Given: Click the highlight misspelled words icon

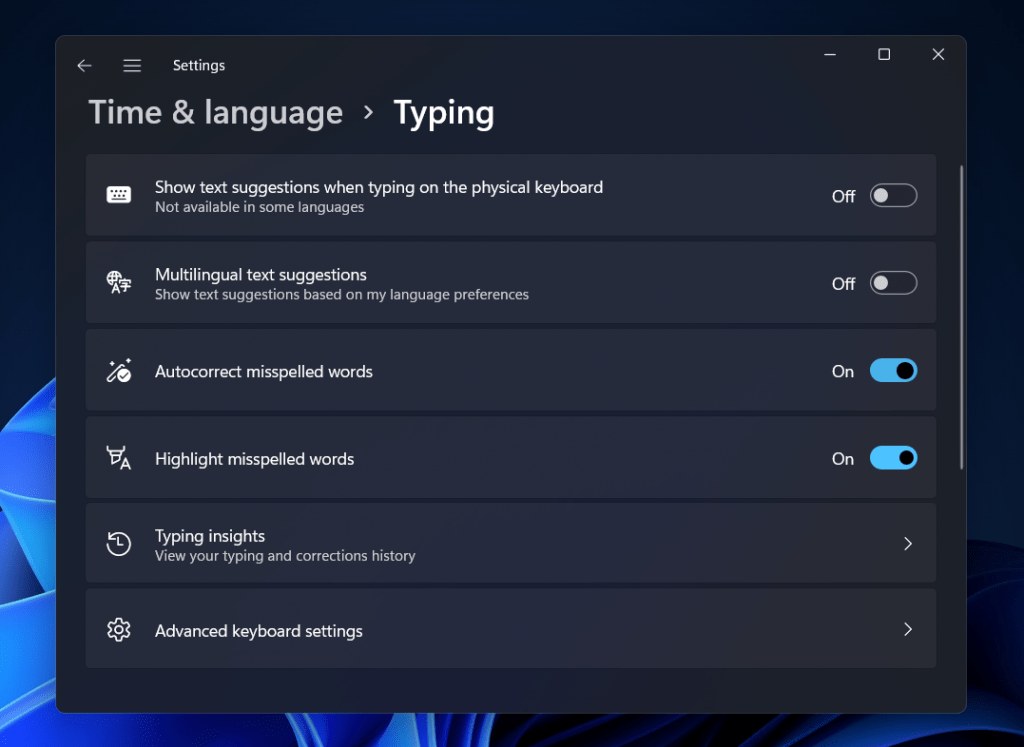Looking at the screenshot, I should pos(119,457).
